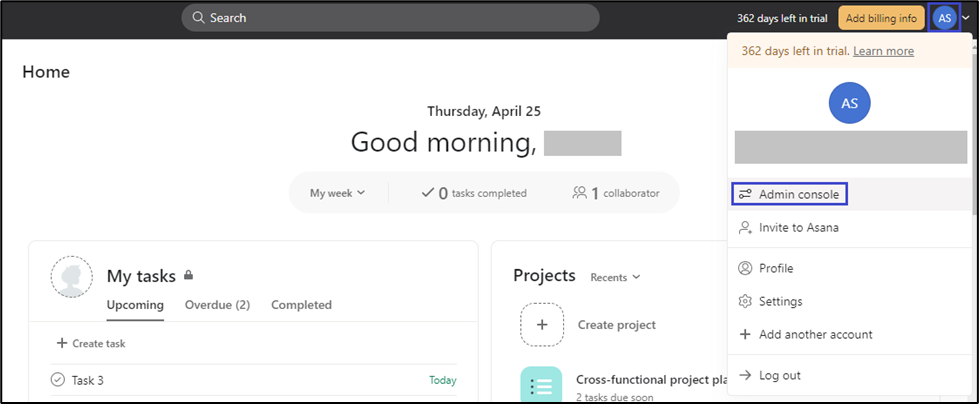Click the My tasks profile photo placeholder
The width and height of the screenshot is (979, 404).
pyautogui.click(x=71, y=277)
